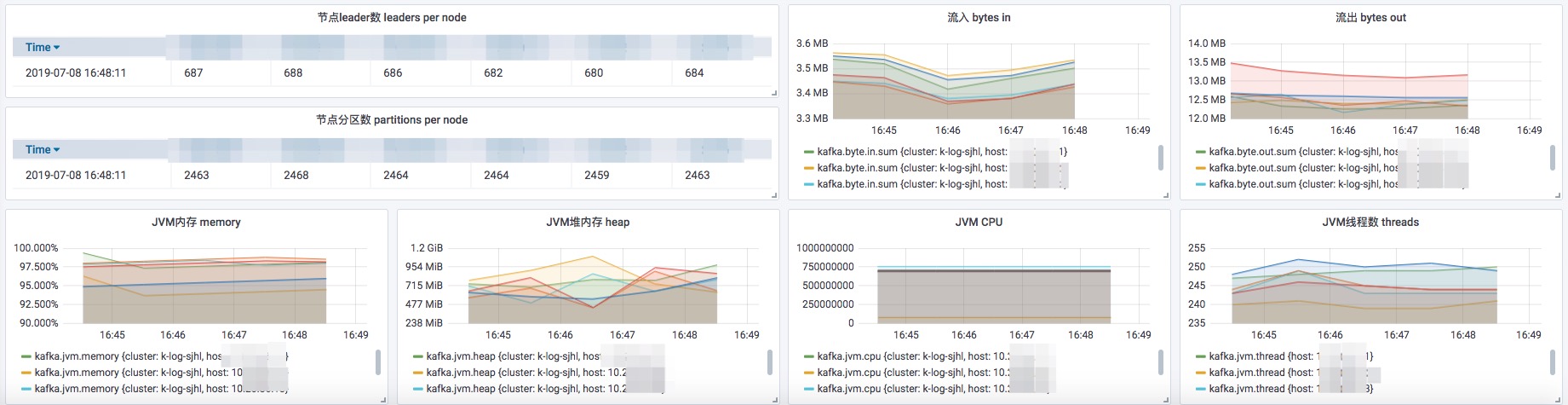Click the bytes out legend scrollbar

[1551, 158]
